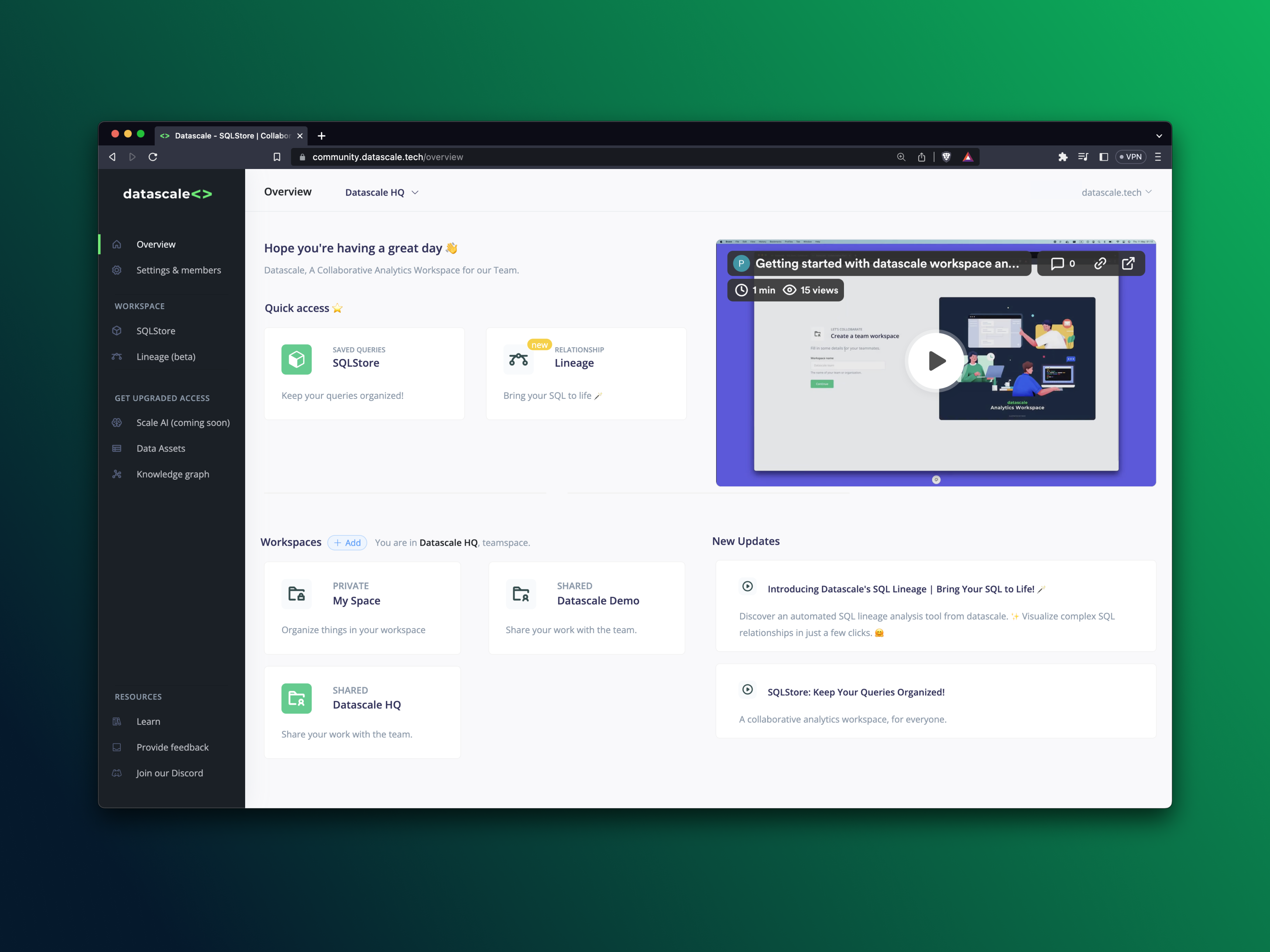
Task: Click the Learn books icon
Action: point(117,721)
